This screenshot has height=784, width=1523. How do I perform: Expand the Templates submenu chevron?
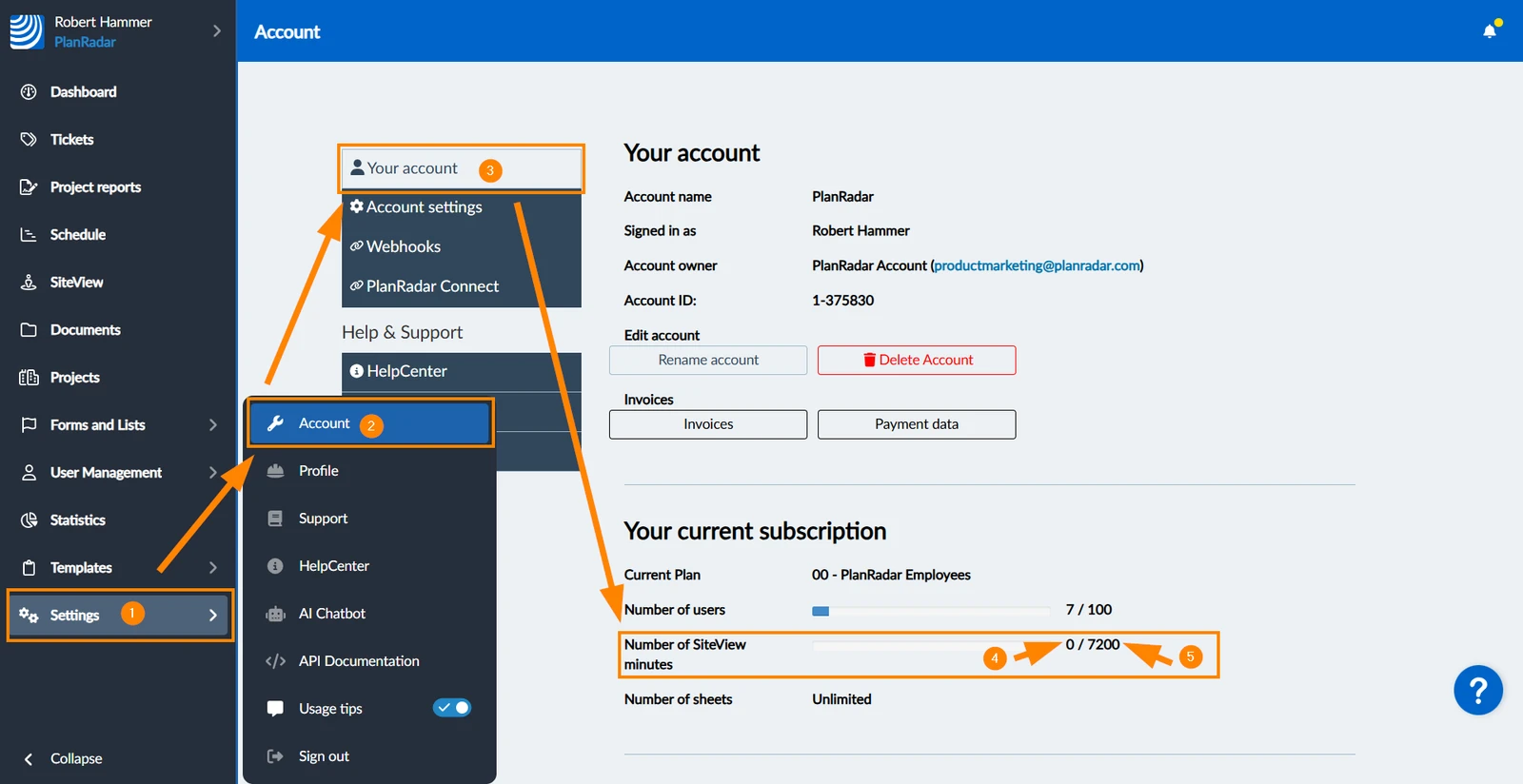click(212, 568)
